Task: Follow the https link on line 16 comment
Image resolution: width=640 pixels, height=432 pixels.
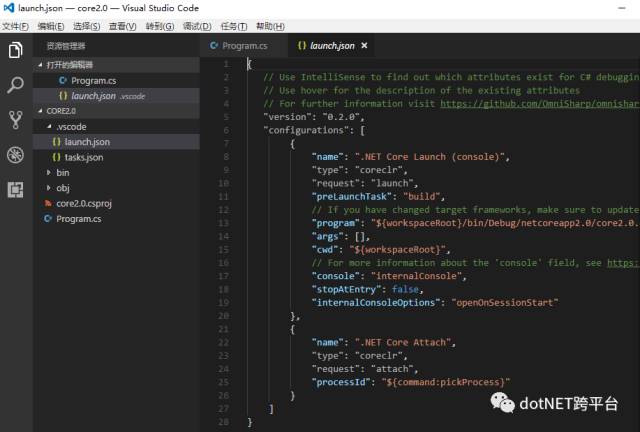Action: pyautogui.click(x=623, y=263)
